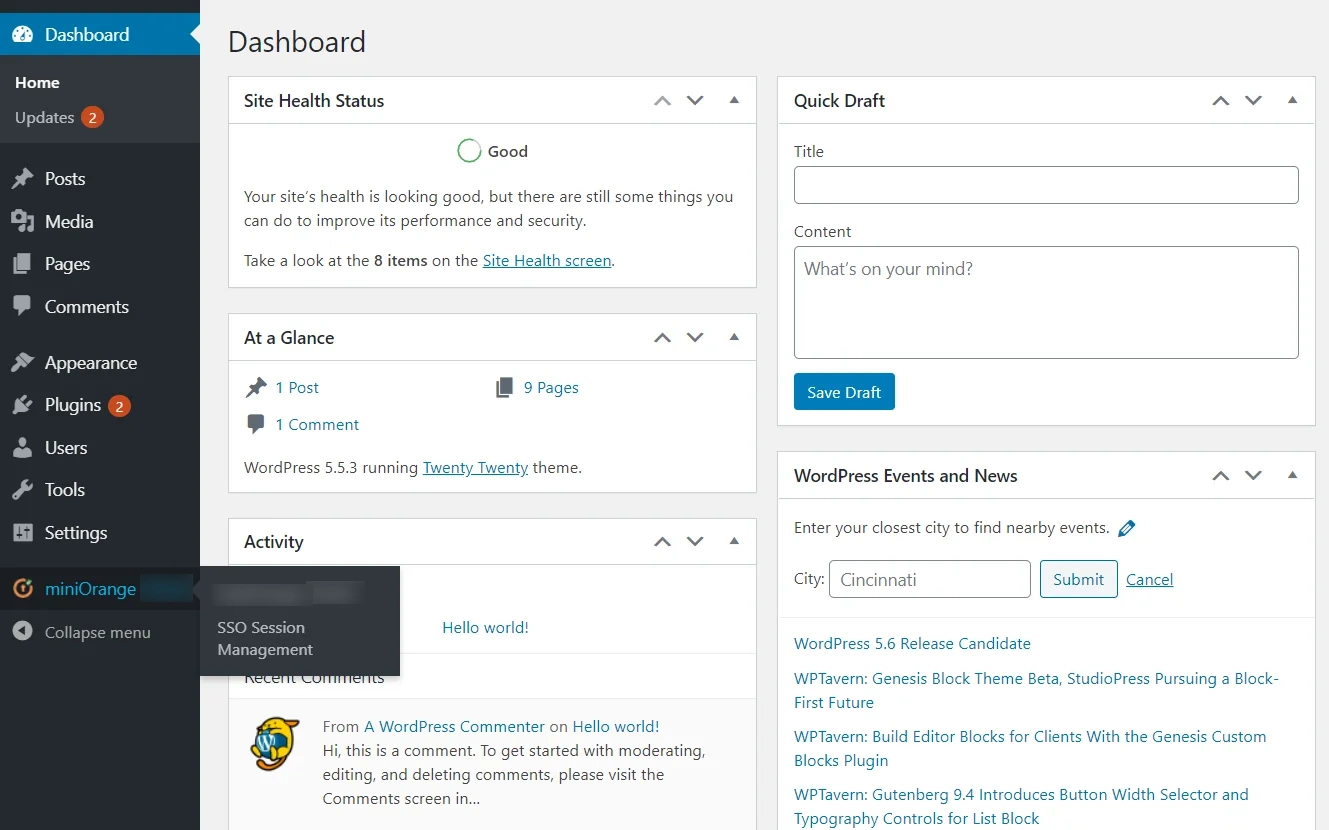This screenshot has width=1329, height=830.
Task: Collapse the WordPress Events and News panel
Action: [1292, 475]
